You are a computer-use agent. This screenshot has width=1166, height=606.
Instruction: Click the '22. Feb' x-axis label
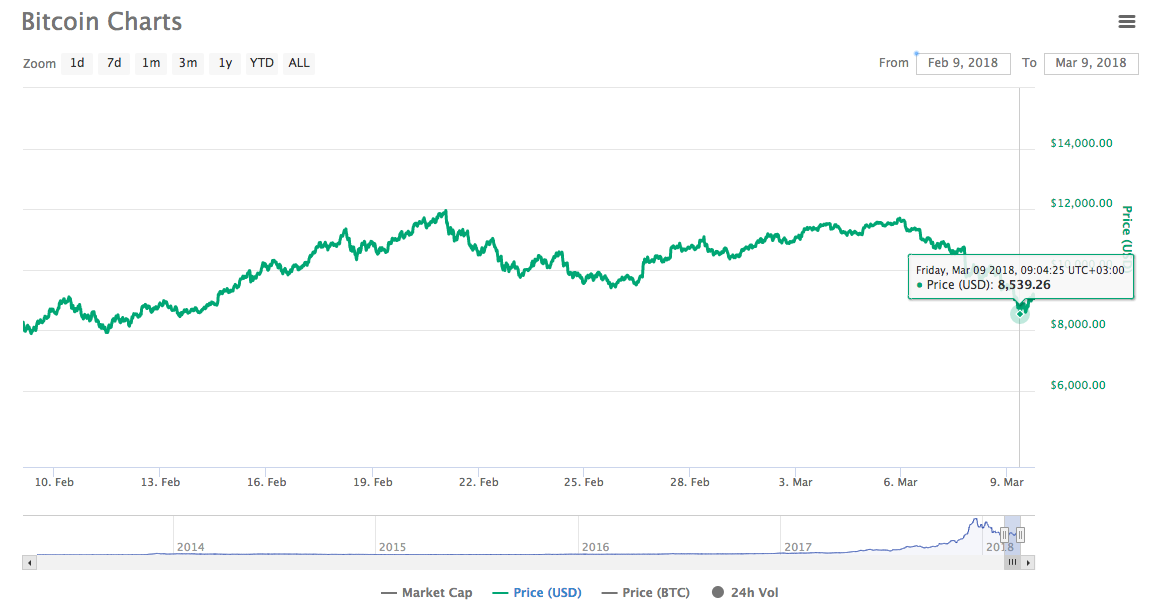pyautogui.click(x=478, y=482)
